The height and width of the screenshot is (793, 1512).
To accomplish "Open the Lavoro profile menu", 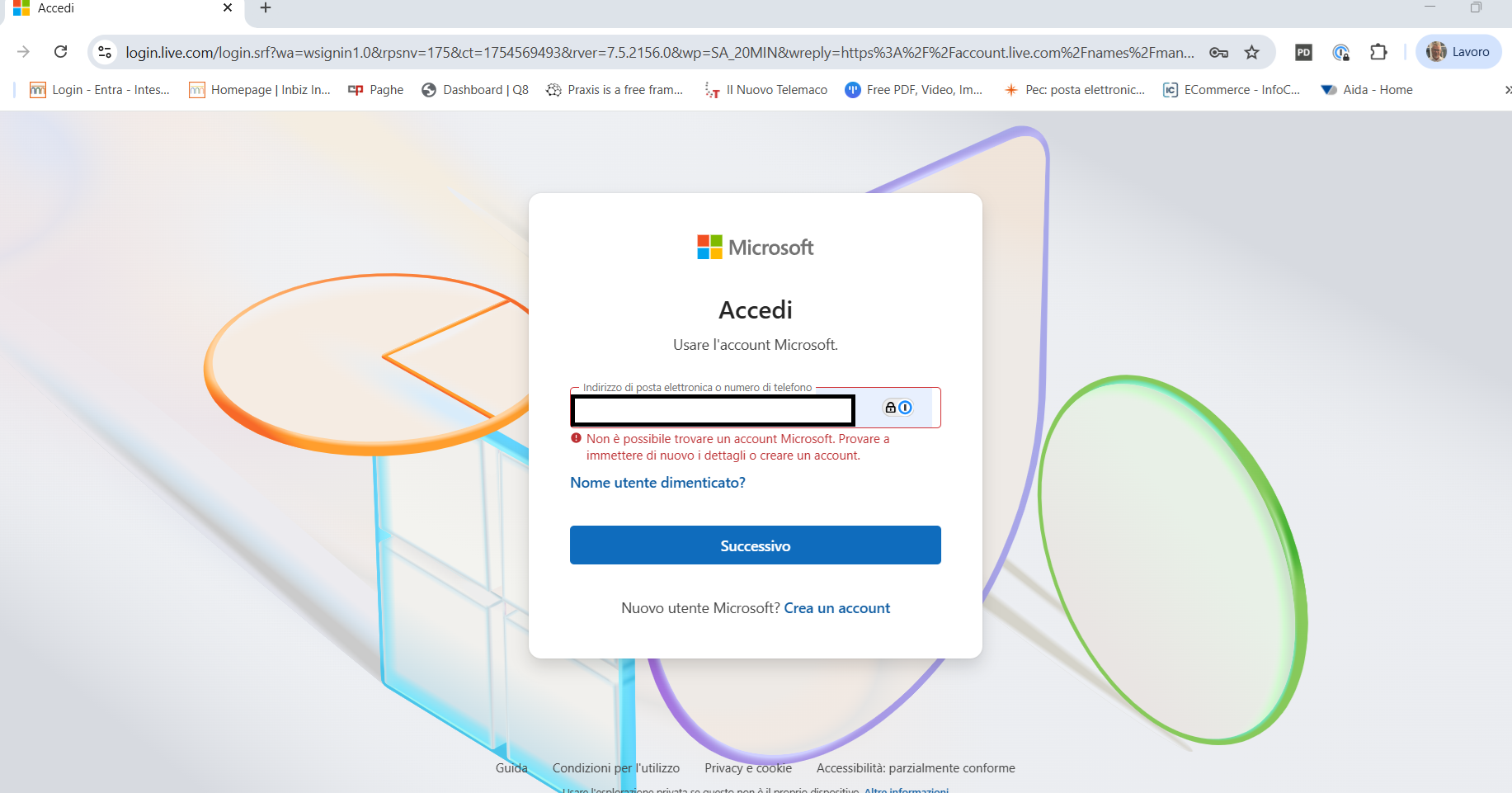I will pyautogui.click(x=1458, y=52).
